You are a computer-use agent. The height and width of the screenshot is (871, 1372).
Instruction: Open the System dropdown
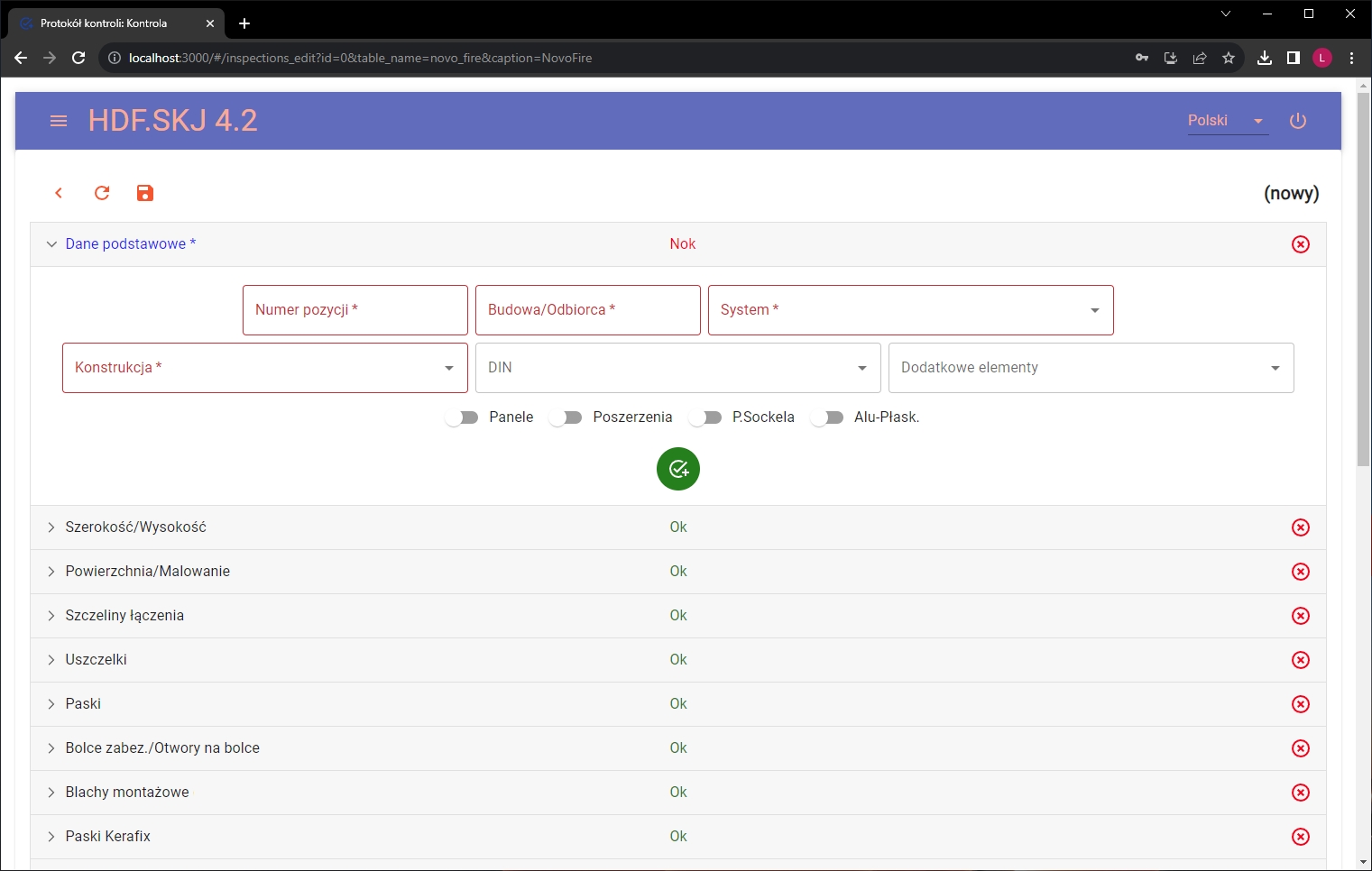coord(910,310)
